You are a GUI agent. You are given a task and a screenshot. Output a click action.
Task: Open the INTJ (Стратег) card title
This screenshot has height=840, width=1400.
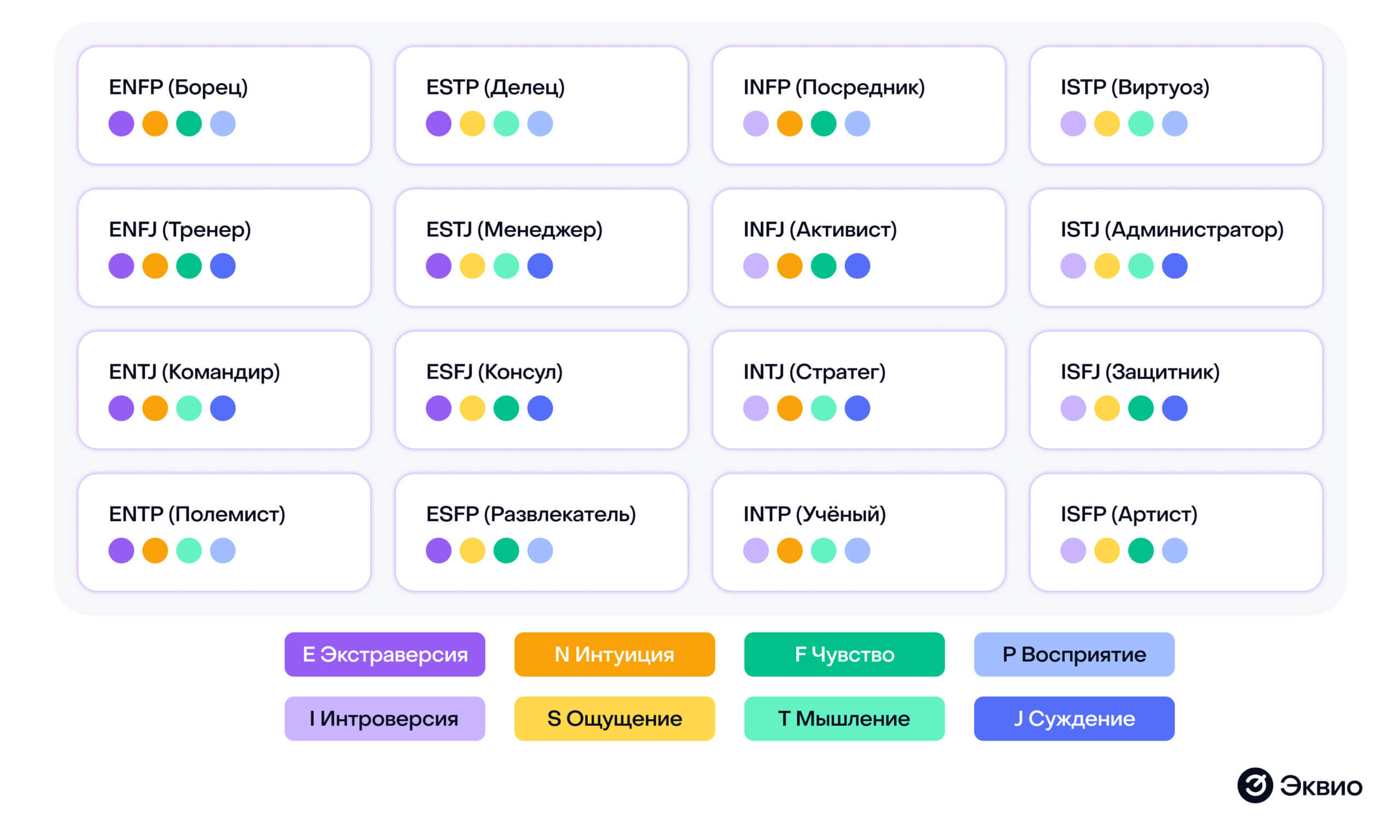[x=814, y=372]
